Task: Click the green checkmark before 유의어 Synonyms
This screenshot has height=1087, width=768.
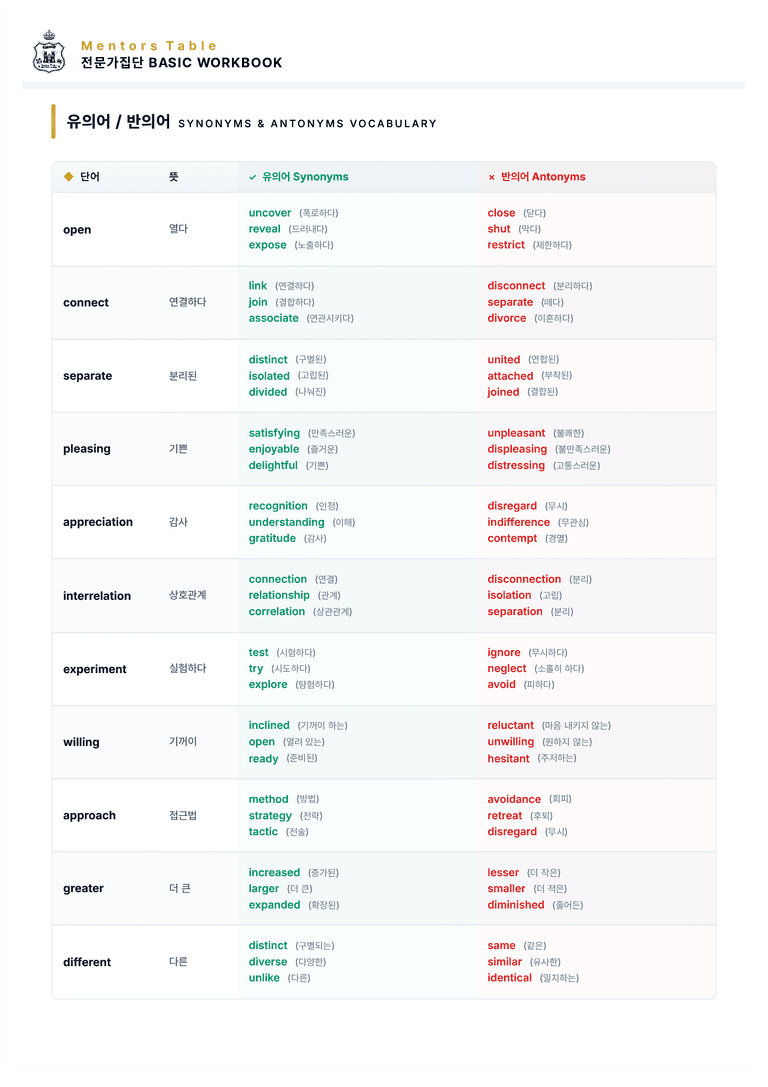Action: coord(253,177)
